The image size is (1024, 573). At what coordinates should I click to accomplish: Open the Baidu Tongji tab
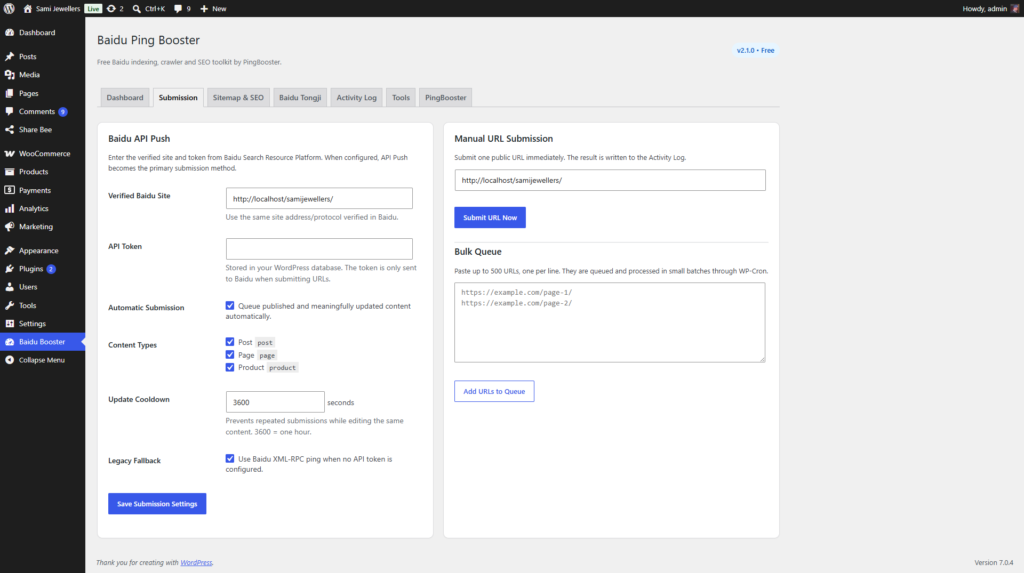(300, 97)
